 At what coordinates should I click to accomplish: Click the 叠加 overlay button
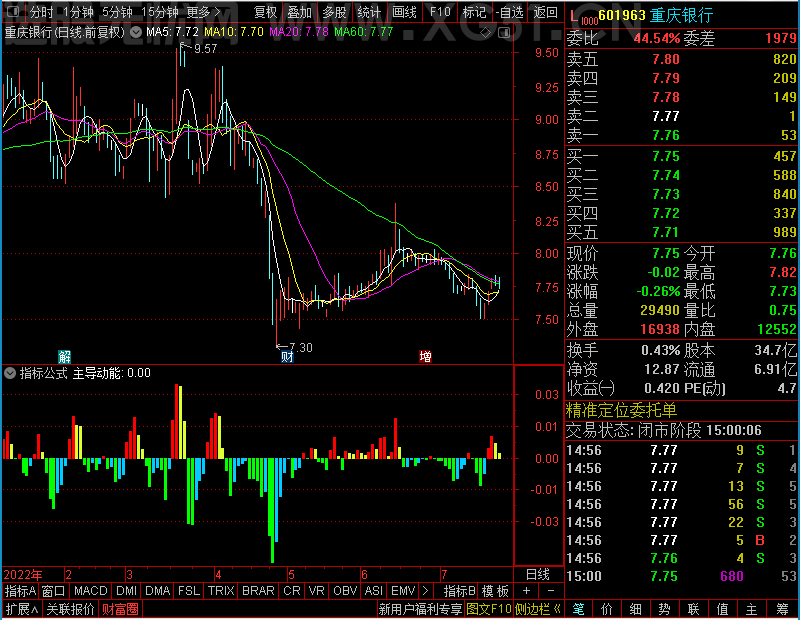pos(299,12)
